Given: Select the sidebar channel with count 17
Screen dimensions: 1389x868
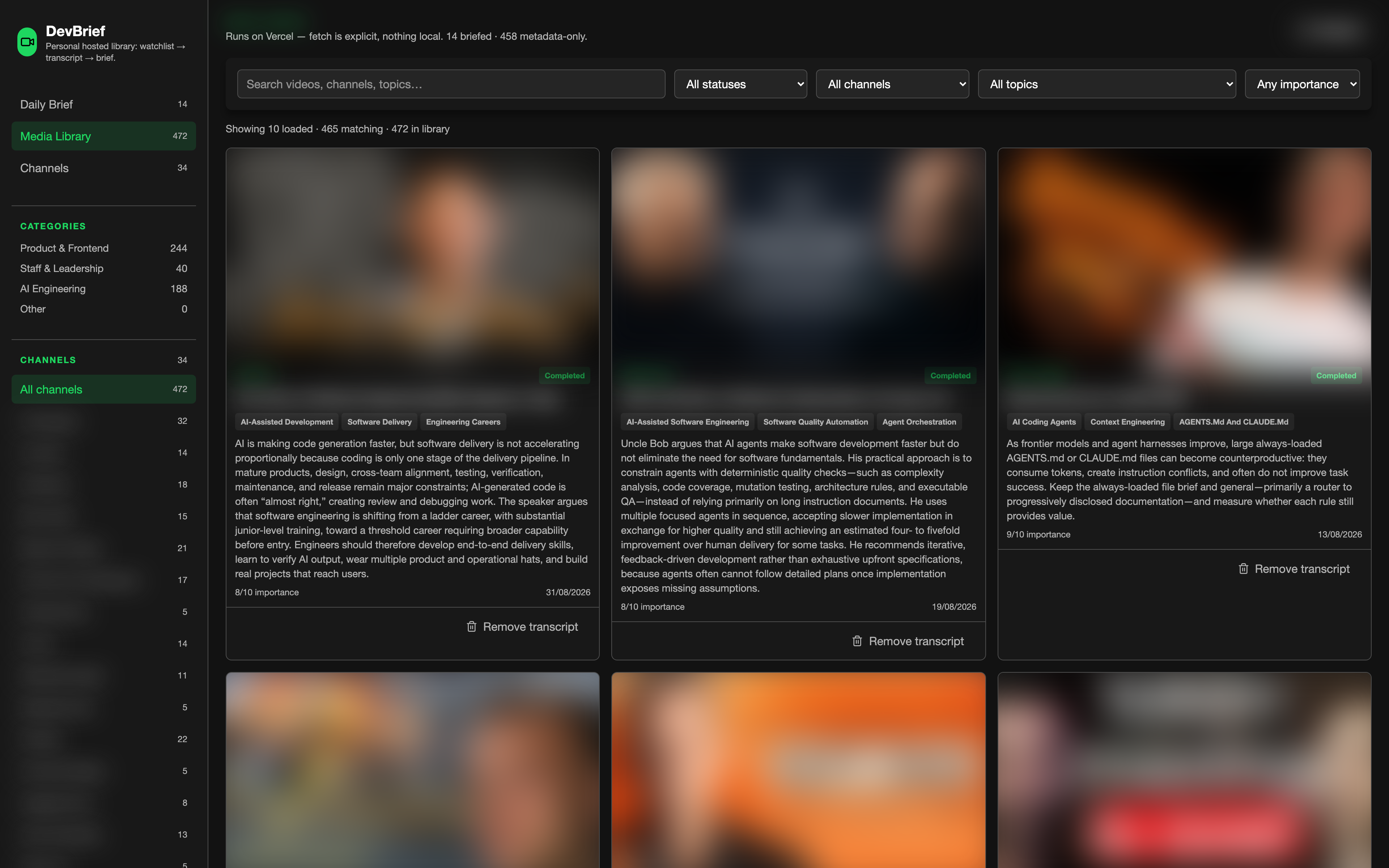Looking at the screenshot, I should pos(103,580).
